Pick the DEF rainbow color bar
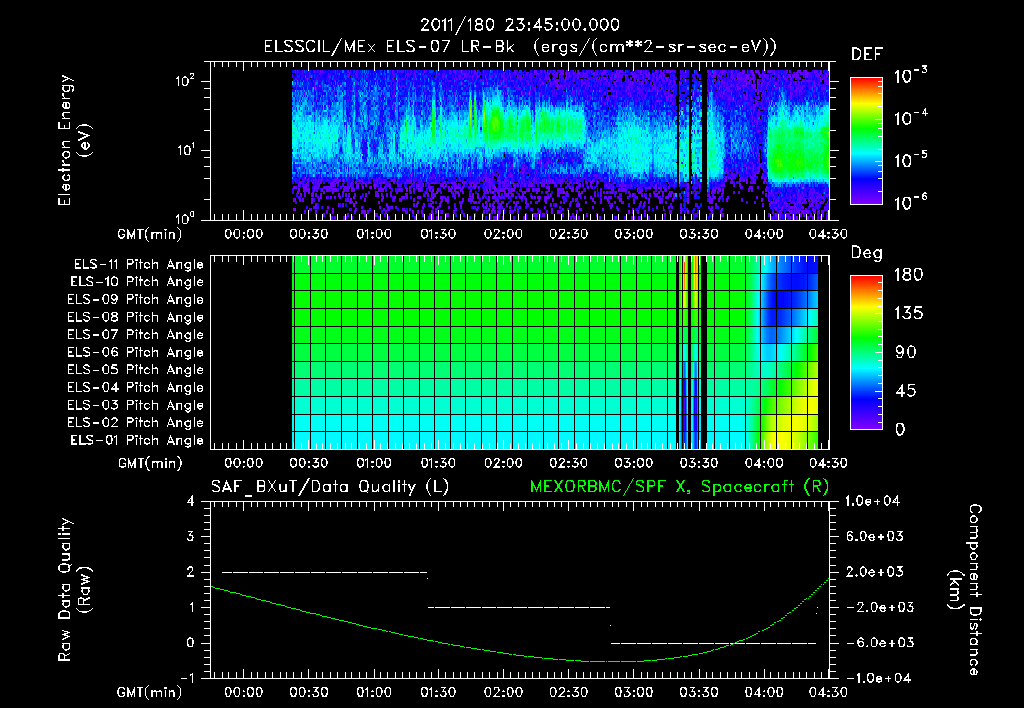This screenshot has height=708, width=1024. (867, 141)
